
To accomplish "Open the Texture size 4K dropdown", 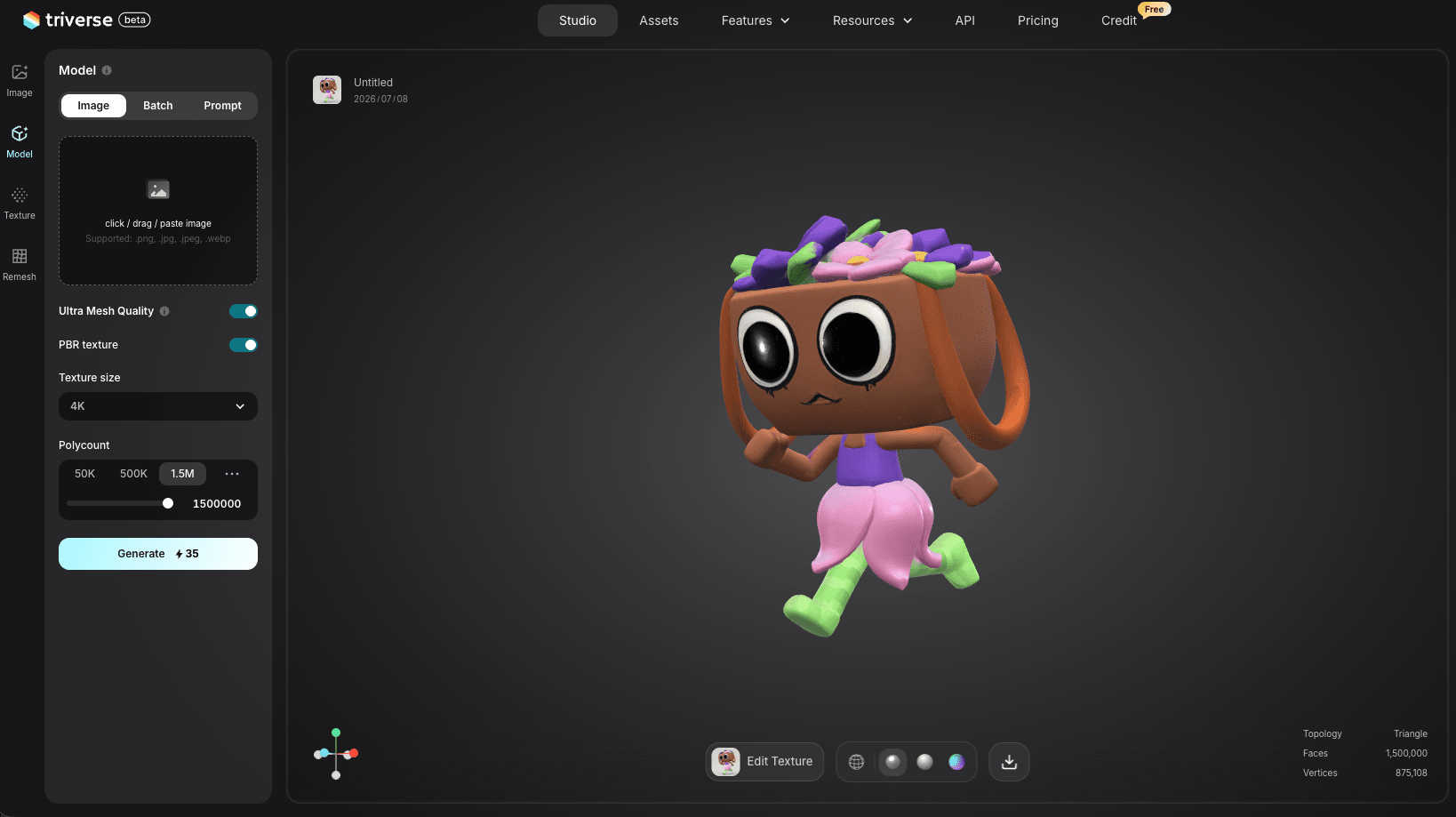I will [x=158, y=406].
